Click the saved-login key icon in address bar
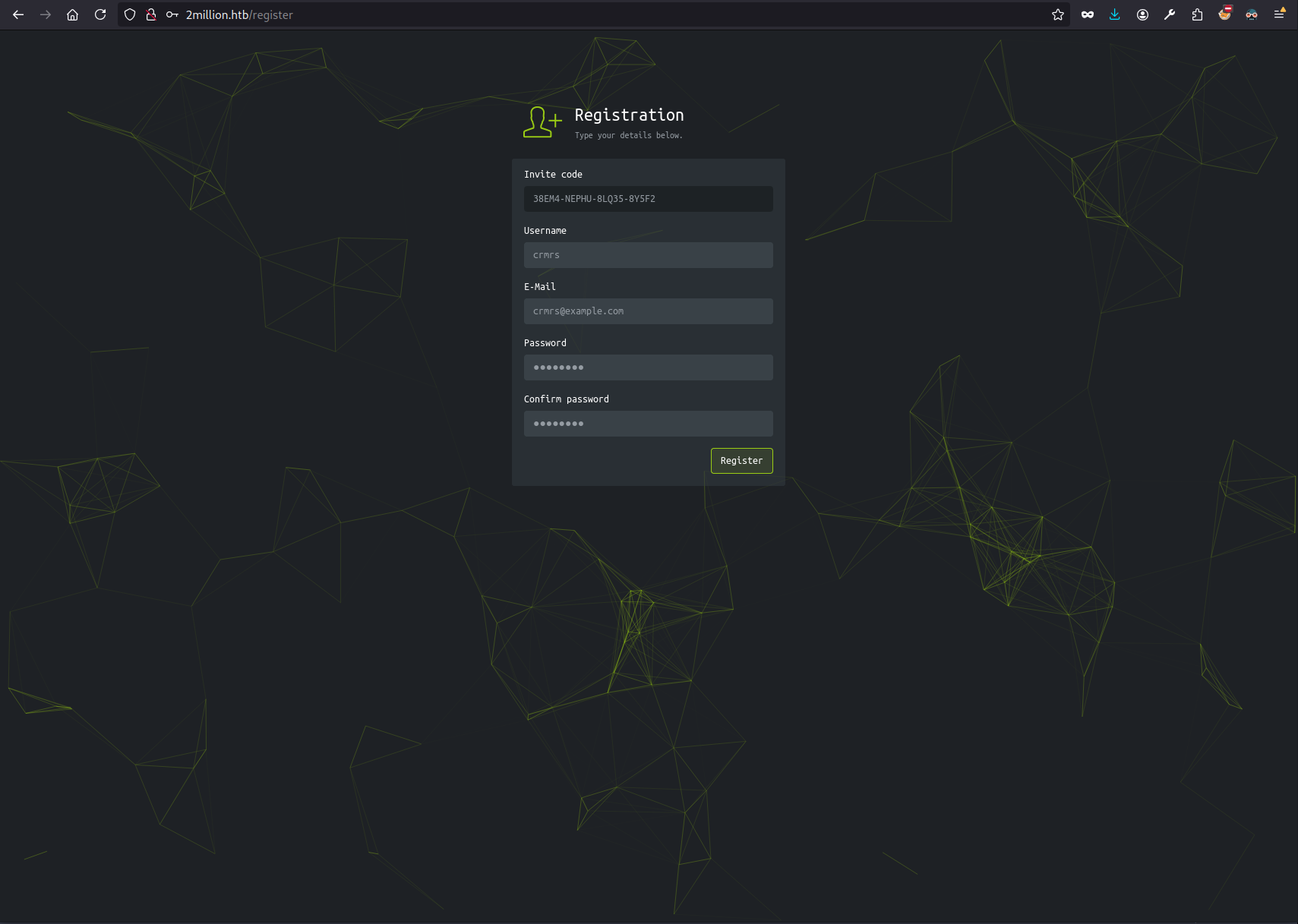Image resolution: width=1298 pixels, height=924 pixels. (172, 14)
